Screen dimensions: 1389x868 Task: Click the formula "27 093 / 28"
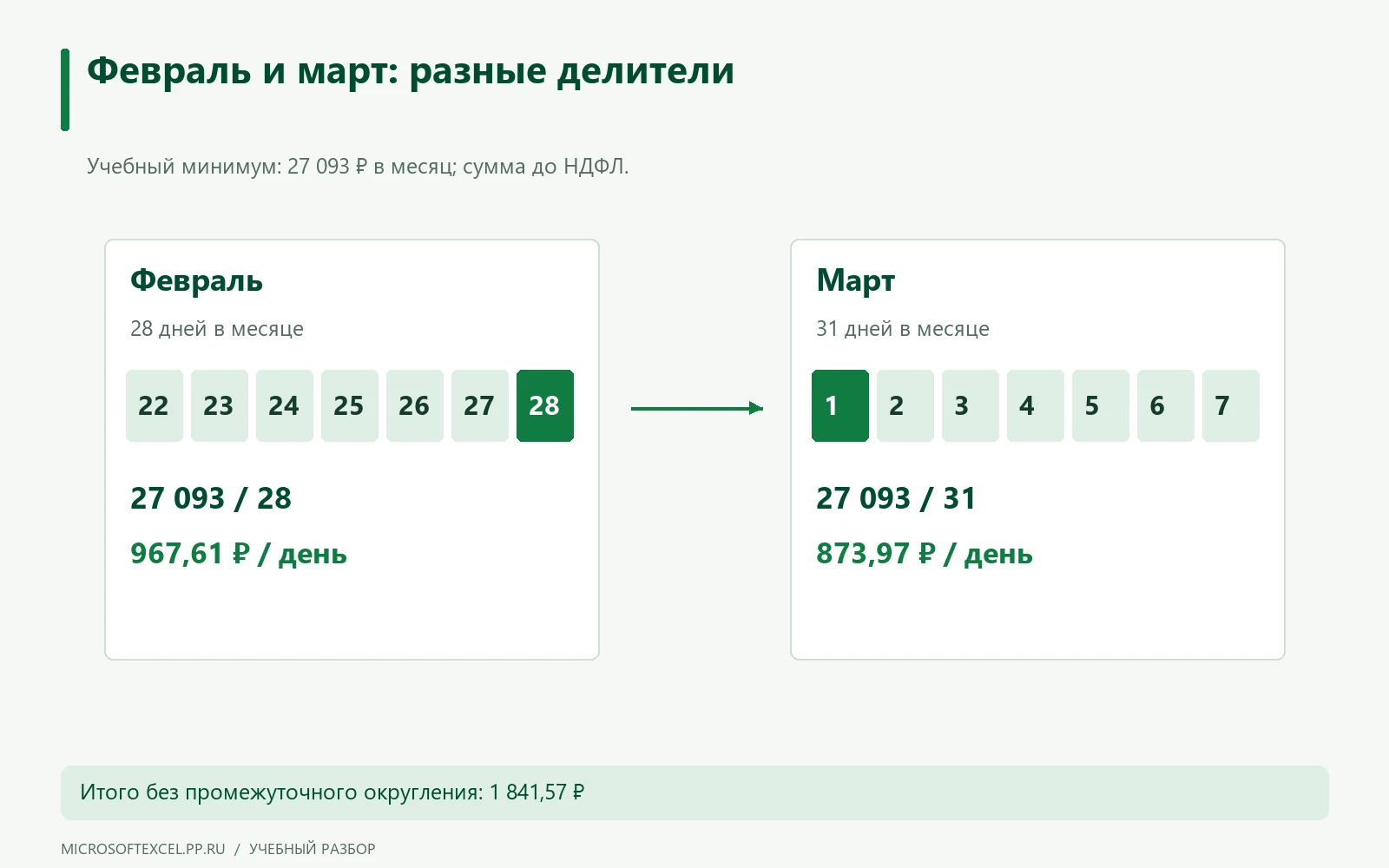pos(211,498)
